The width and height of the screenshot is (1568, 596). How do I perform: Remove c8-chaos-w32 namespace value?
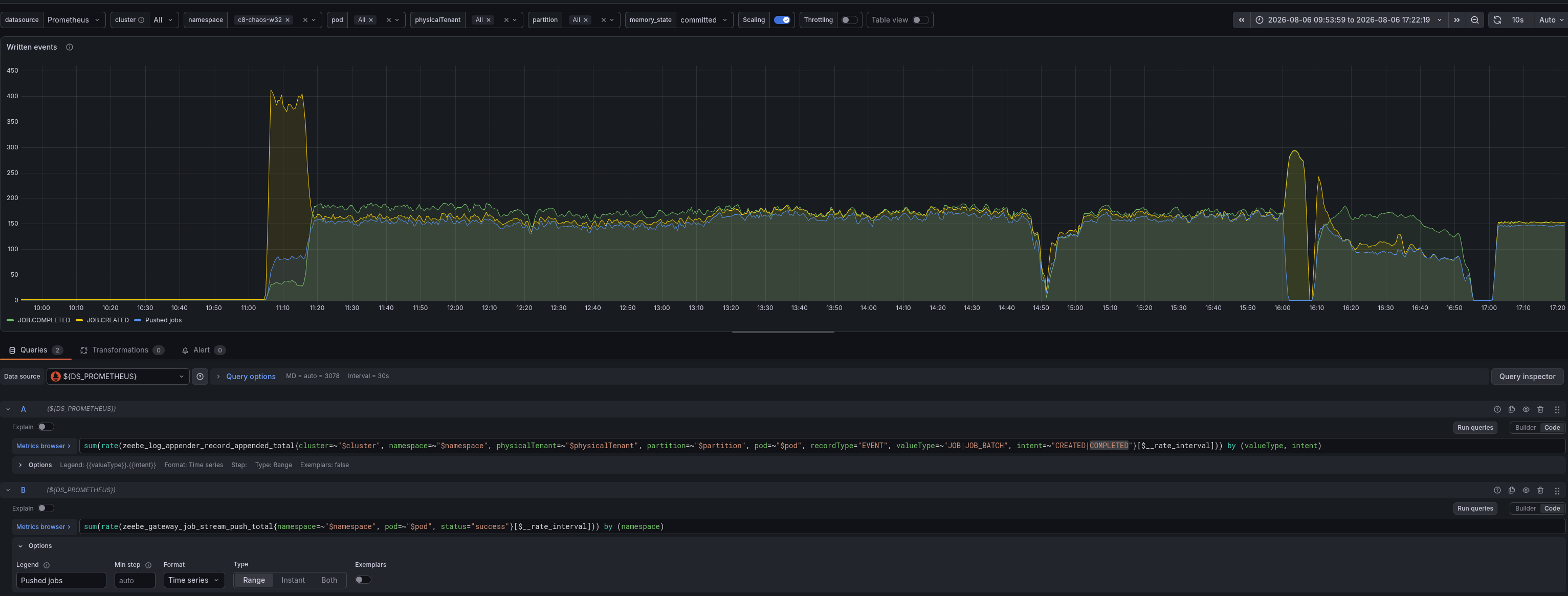point(288,20)
